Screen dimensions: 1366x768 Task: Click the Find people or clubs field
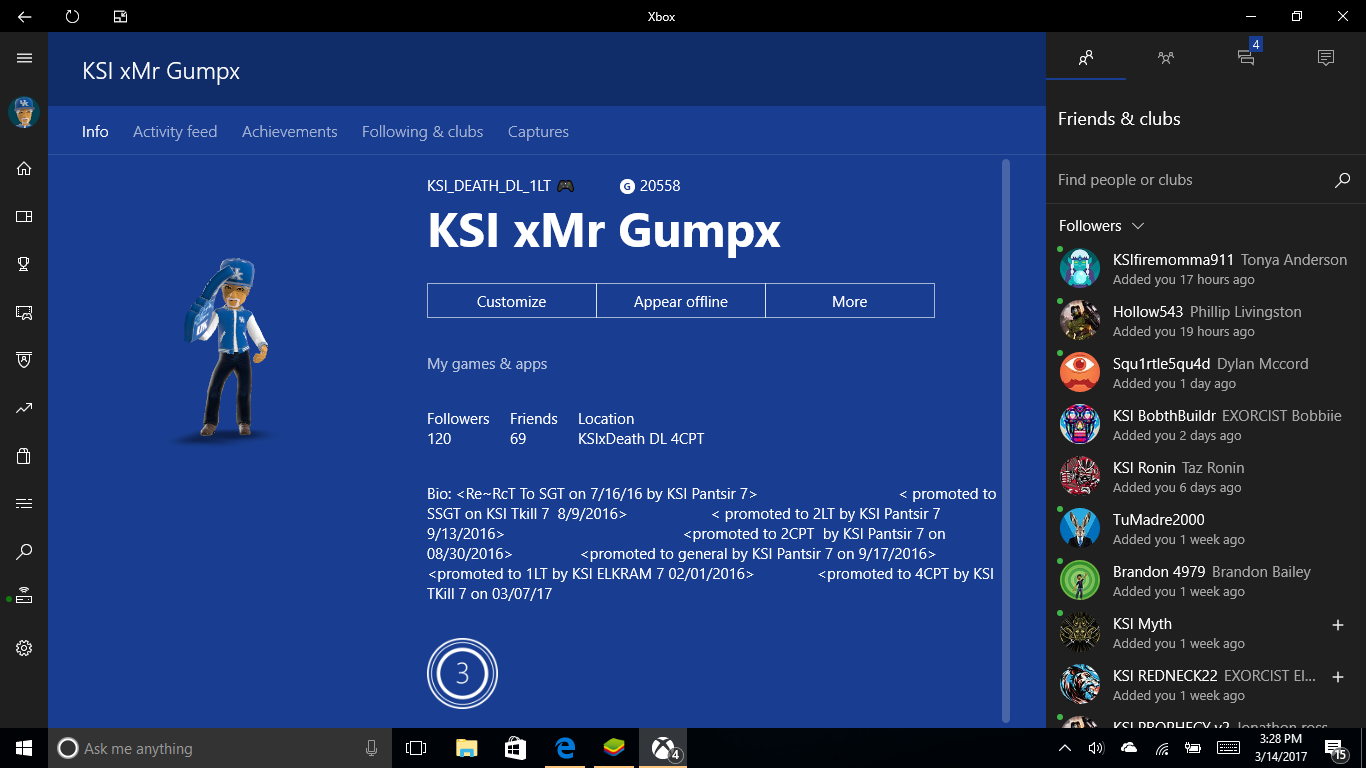1190,180
